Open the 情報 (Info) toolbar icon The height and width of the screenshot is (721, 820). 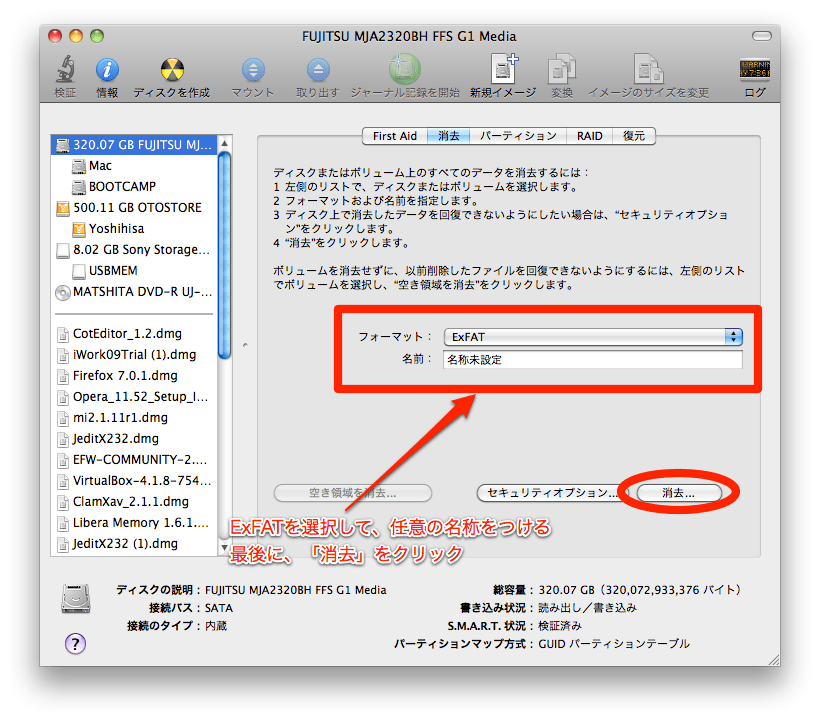coord(107,70)
